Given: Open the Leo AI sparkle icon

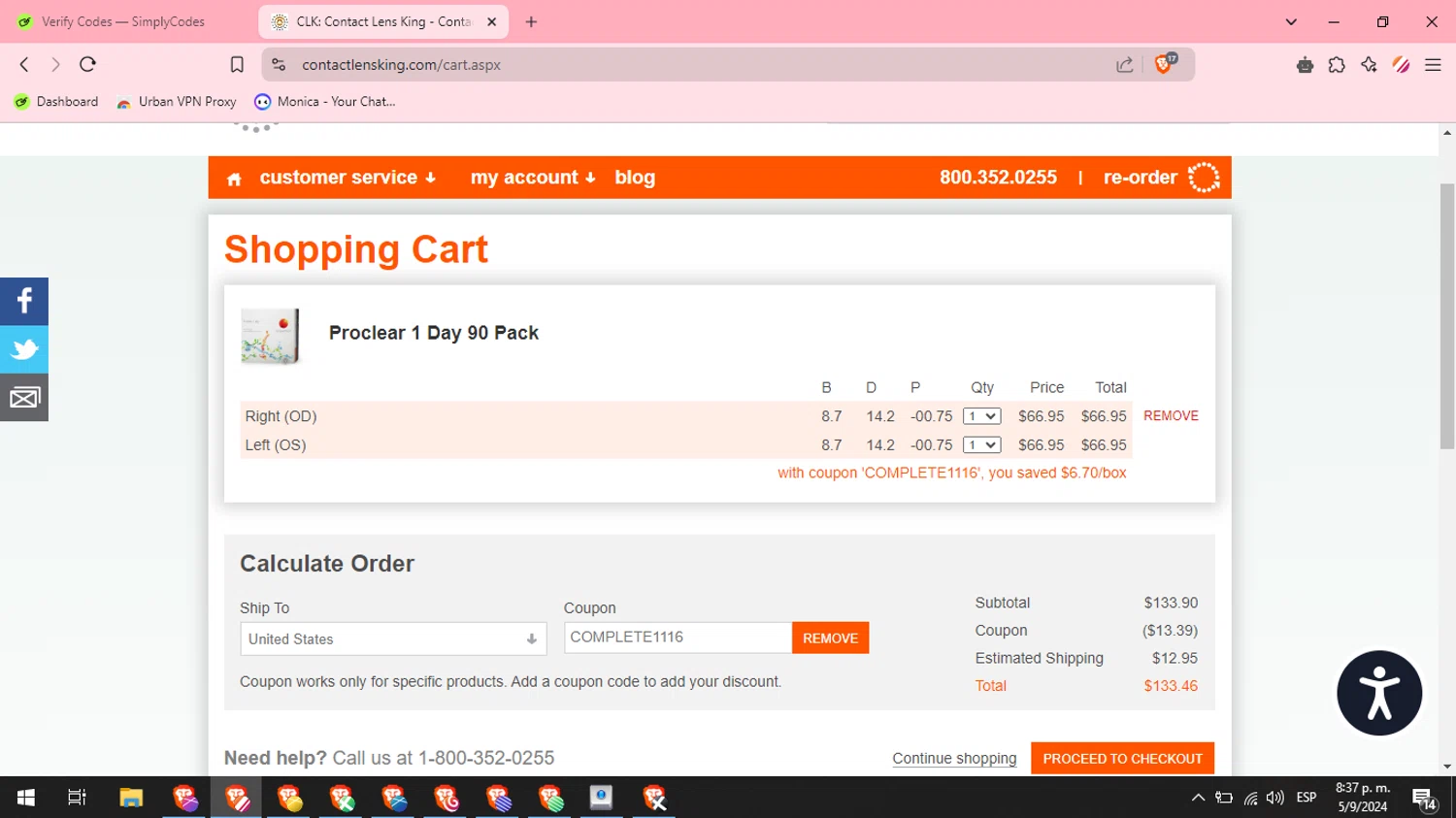Looking at the screenshot, I should pyautogui.click(x=1369, y=65).
